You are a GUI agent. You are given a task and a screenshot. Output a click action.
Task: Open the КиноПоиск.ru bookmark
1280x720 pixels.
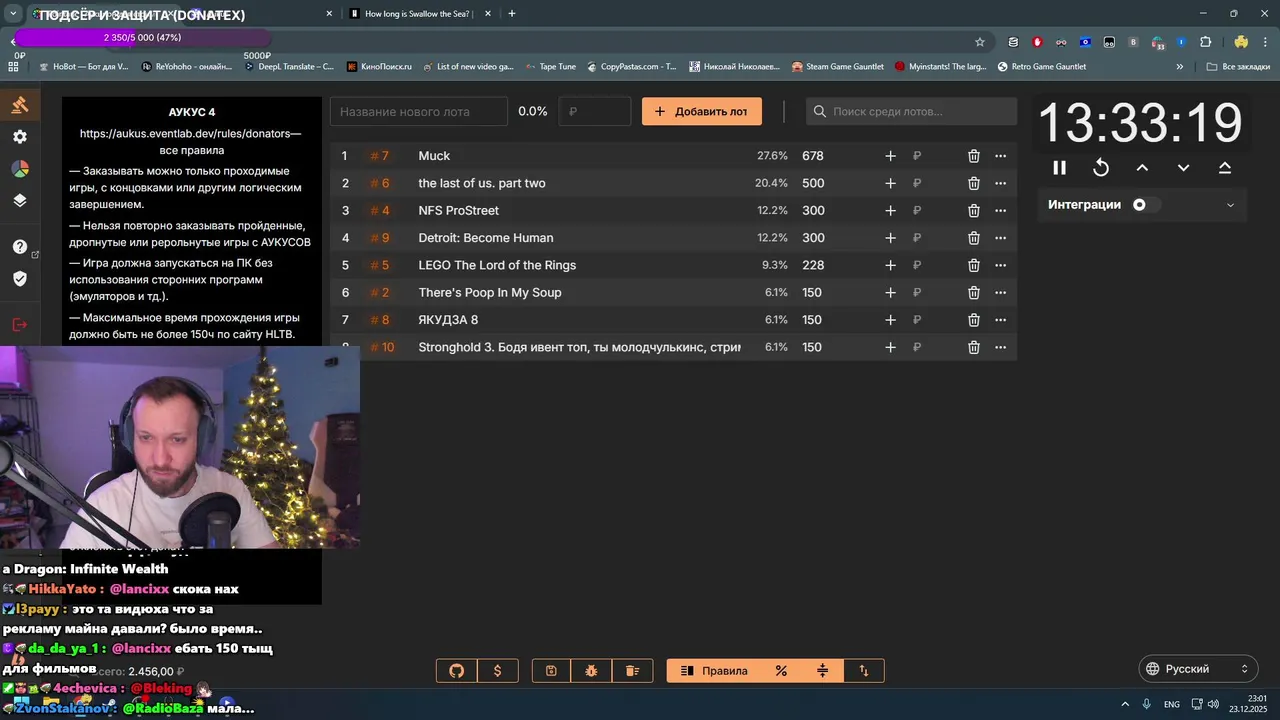click(x=380, y=67)
